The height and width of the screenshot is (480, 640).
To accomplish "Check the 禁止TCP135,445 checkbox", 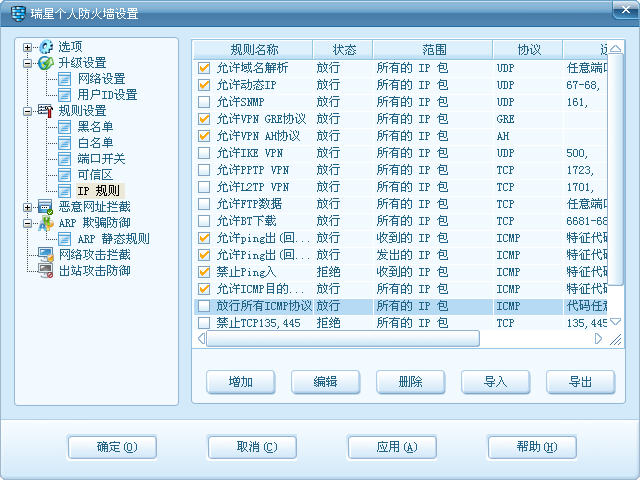I will coord(204,323).
